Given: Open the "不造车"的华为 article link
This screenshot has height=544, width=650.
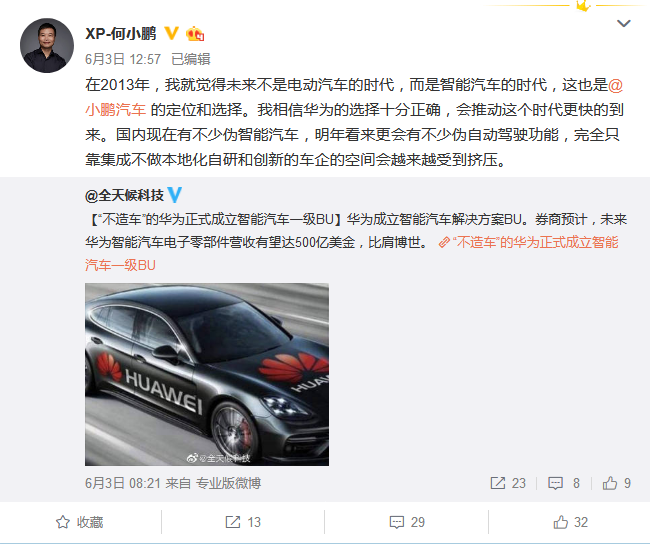Looking at the screenshot, I should tap(352, 253).
